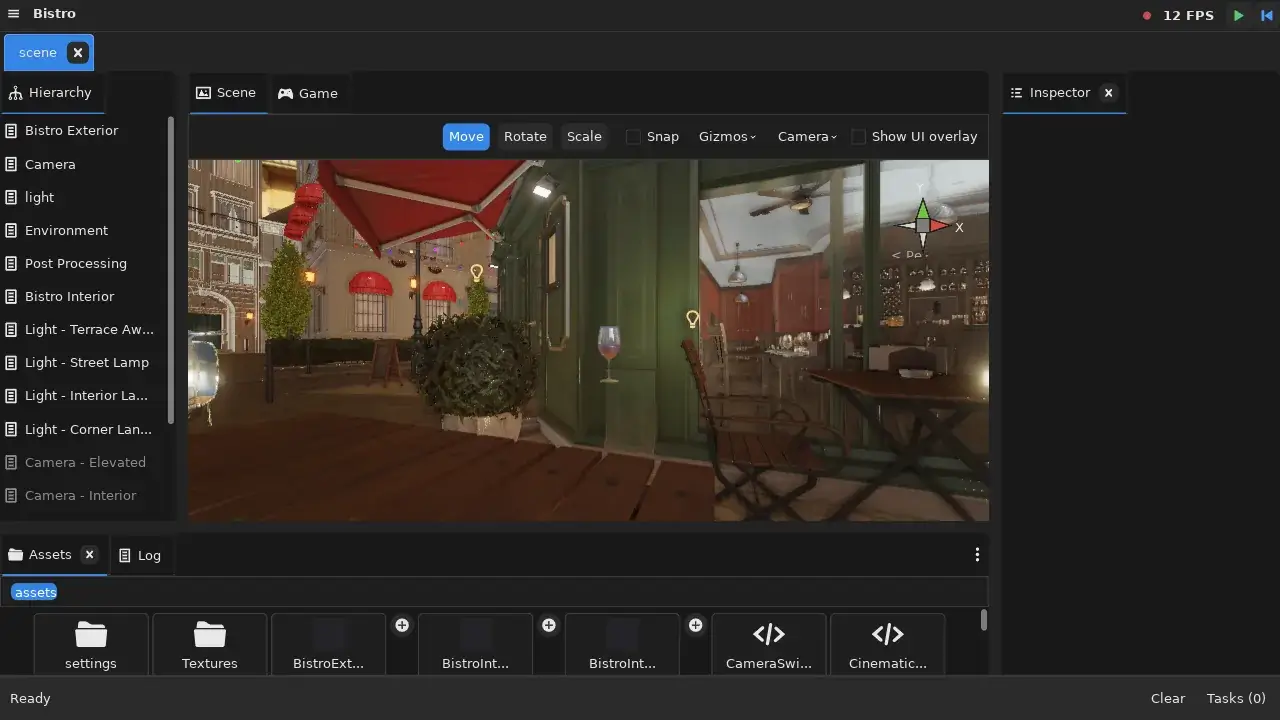1280x720 pixels.
Task: Start the game with play button
Action: [1238, 15]
